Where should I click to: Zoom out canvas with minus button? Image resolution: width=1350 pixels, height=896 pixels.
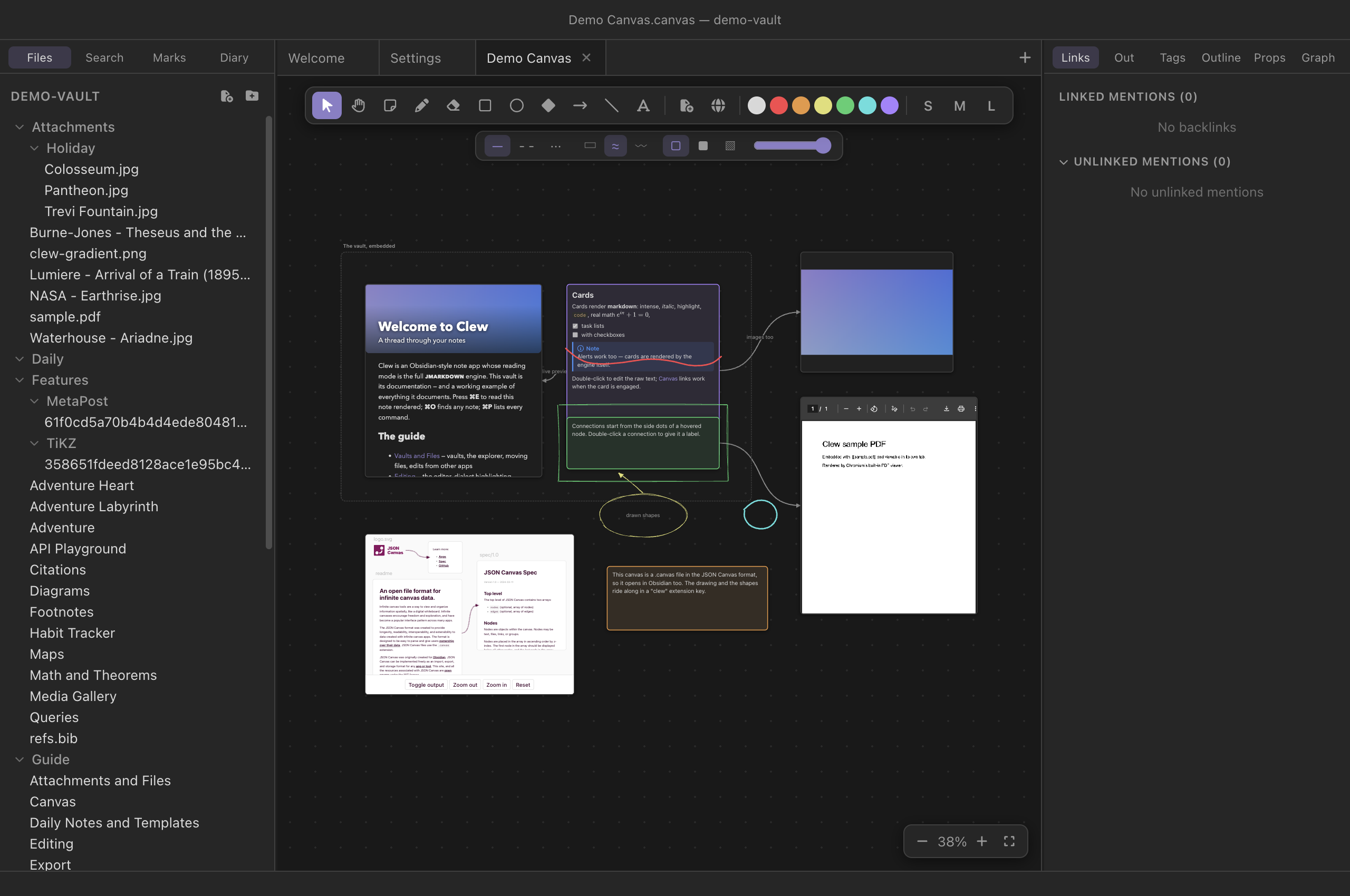[x=922, y=842]
